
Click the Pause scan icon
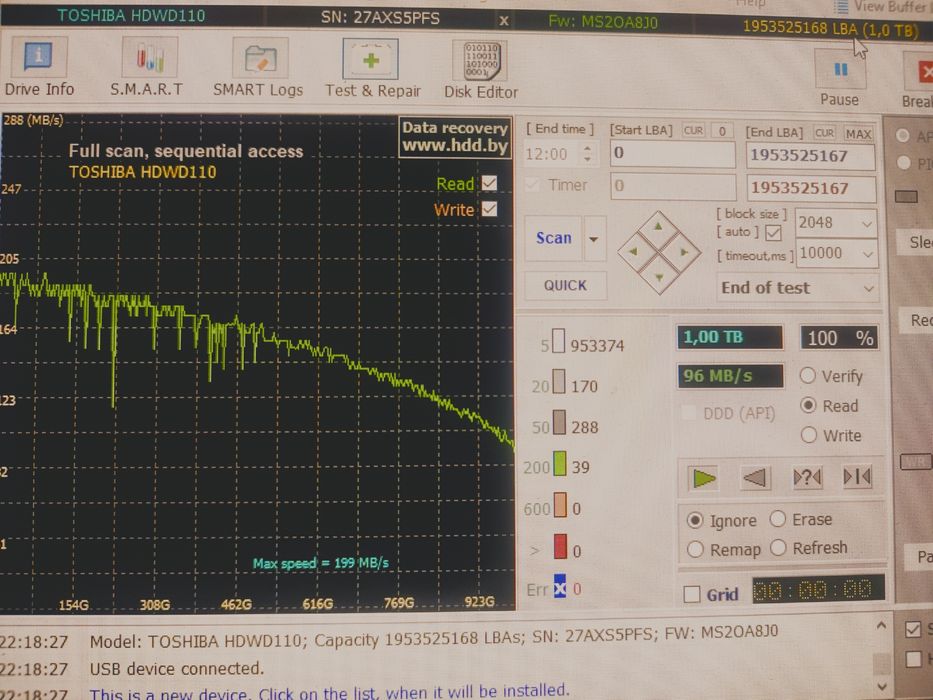(x=840, y=70)
